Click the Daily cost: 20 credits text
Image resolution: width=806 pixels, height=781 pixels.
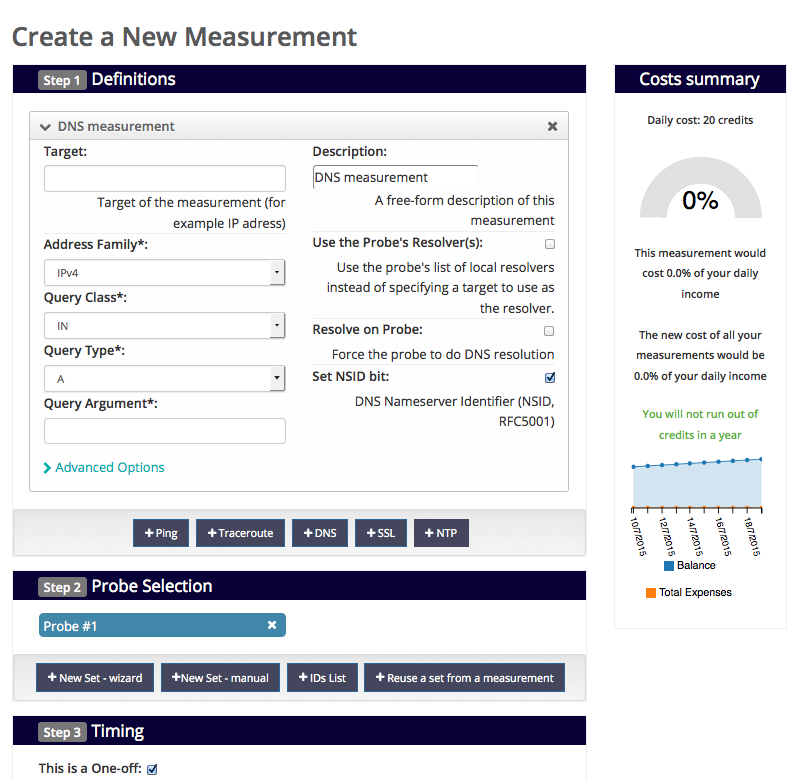[700, 120]
